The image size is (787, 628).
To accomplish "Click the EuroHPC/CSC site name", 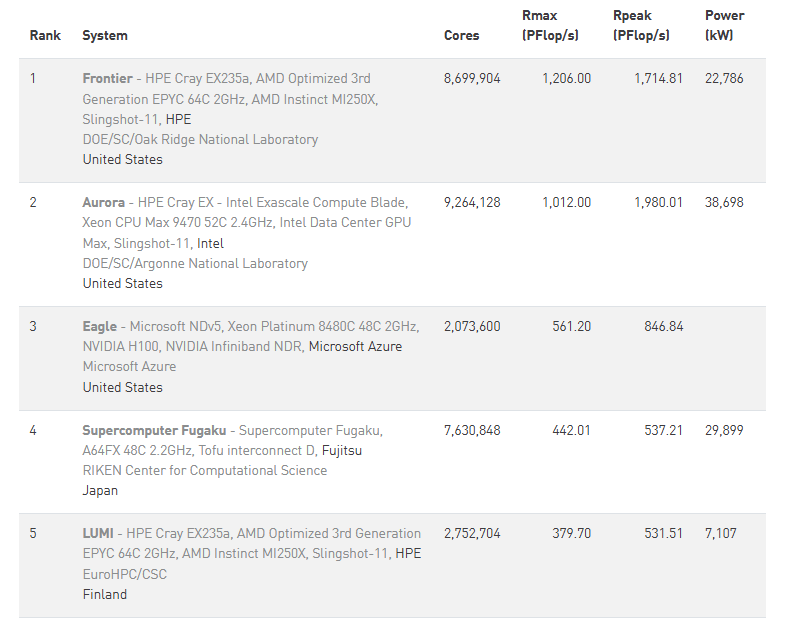I will (124, 574).
